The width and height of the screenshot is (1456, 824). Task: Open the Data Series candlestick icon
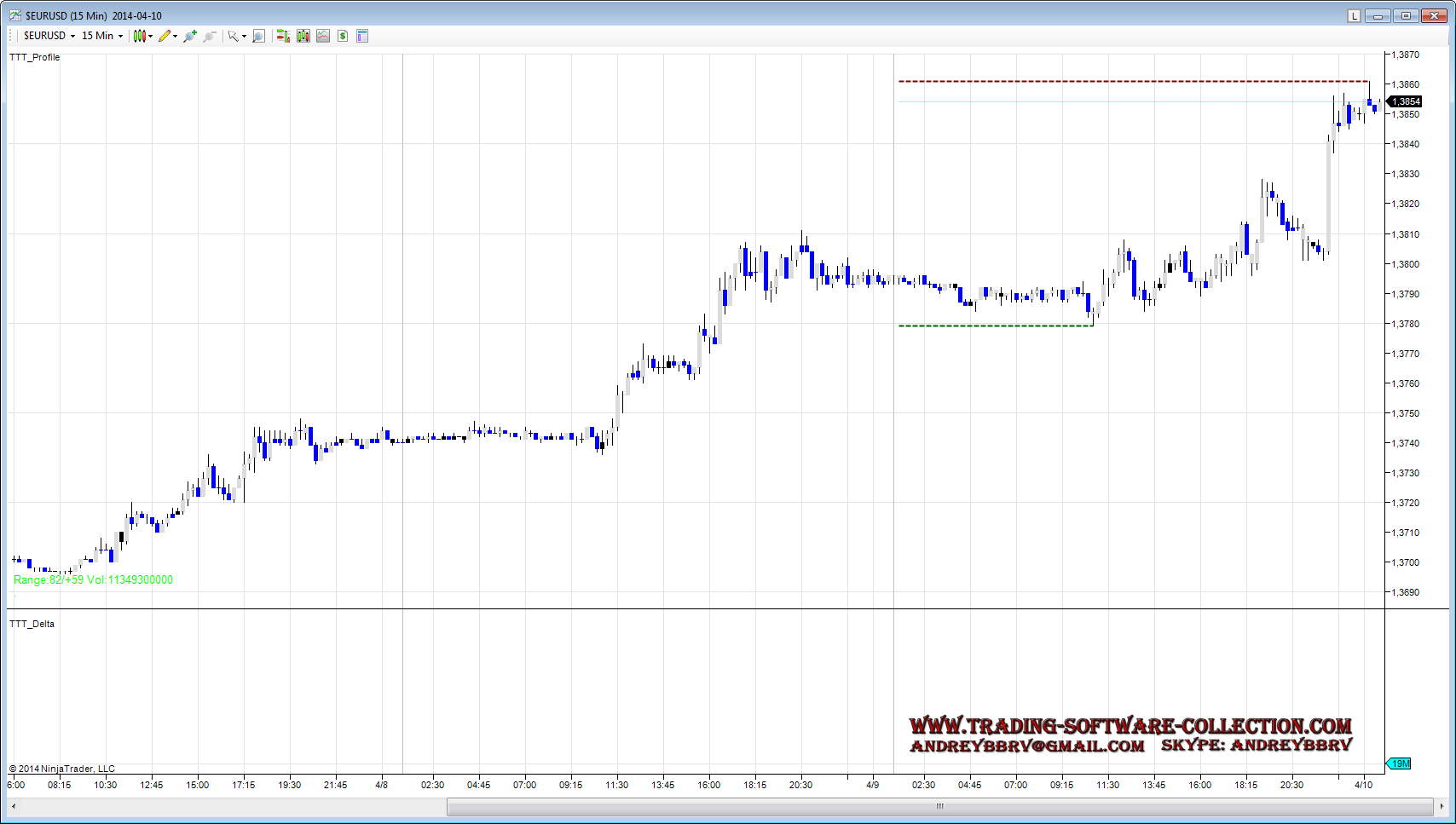(303, 36)
